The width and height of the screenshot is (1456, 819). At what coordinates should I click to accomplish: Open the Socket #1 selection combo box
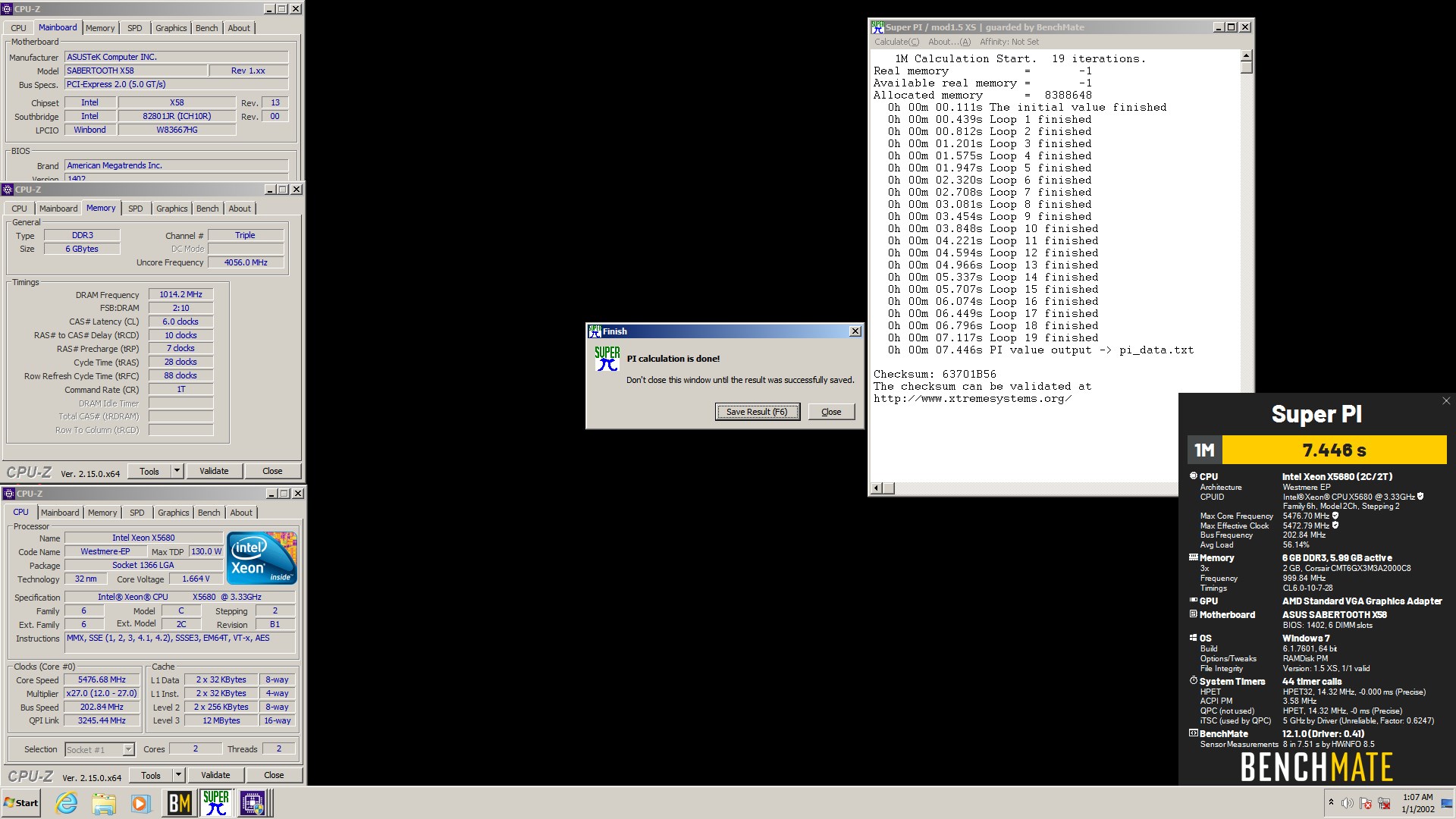pos(99,749)
